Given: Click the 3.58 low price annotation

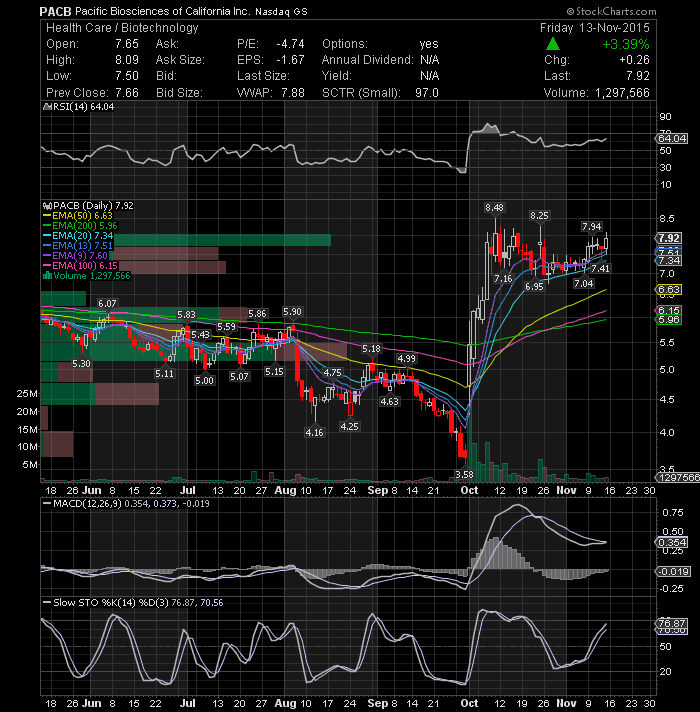Looking at the screenshot, I should (x=464, y=475).
